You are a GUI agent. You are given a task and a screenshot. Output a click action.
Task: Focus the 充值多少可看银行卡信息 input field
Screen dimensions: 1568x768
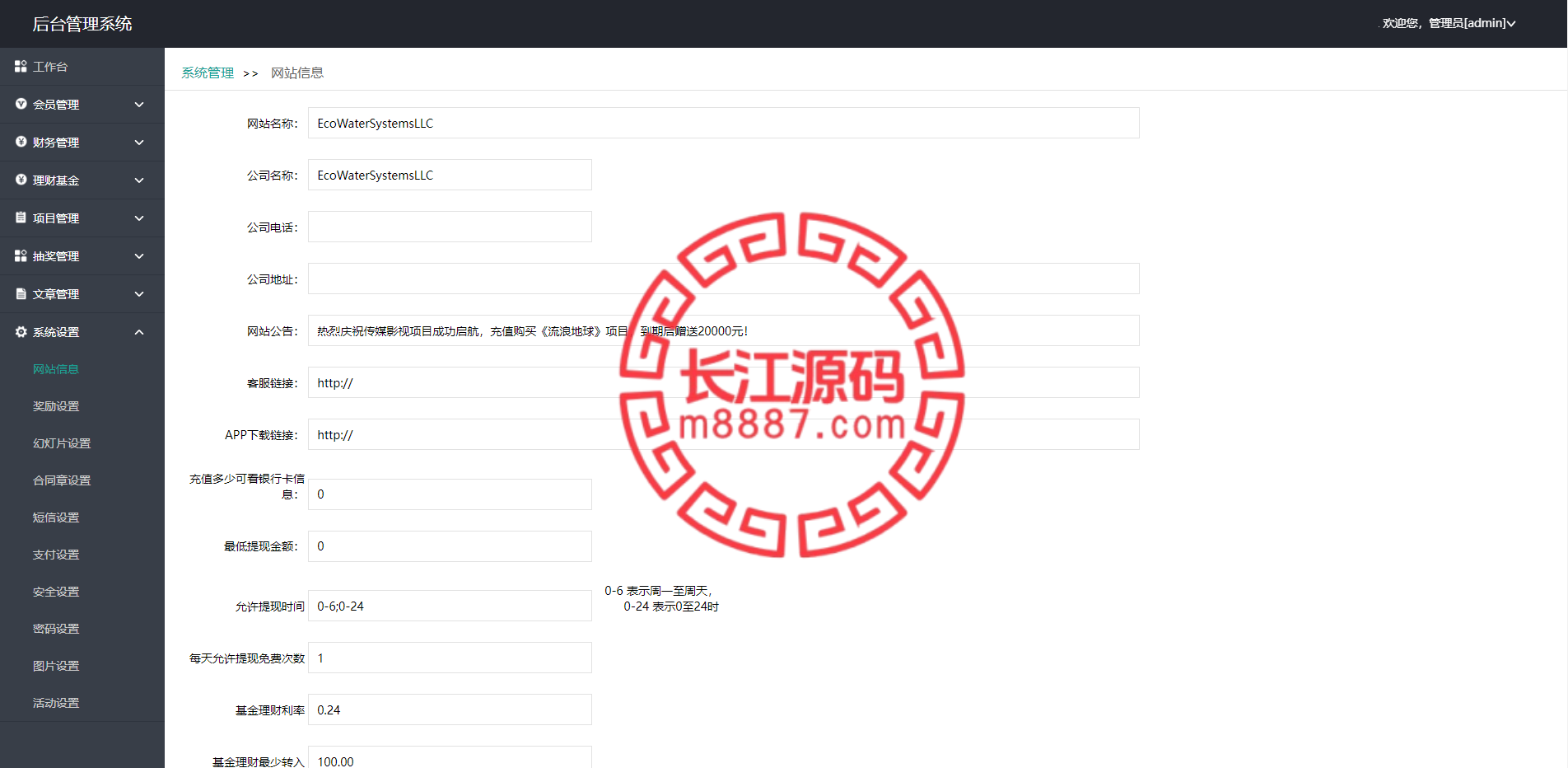click(x=450, y=494)
